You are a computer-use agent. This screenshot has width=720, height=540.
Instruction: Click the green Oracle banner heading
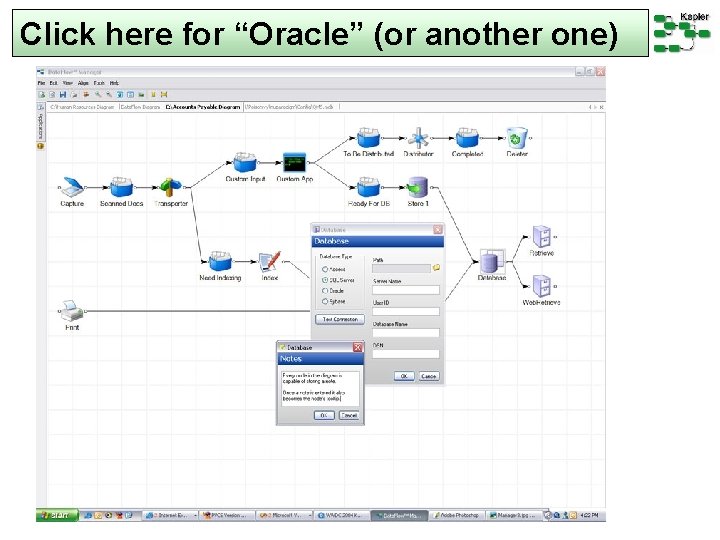330,33
